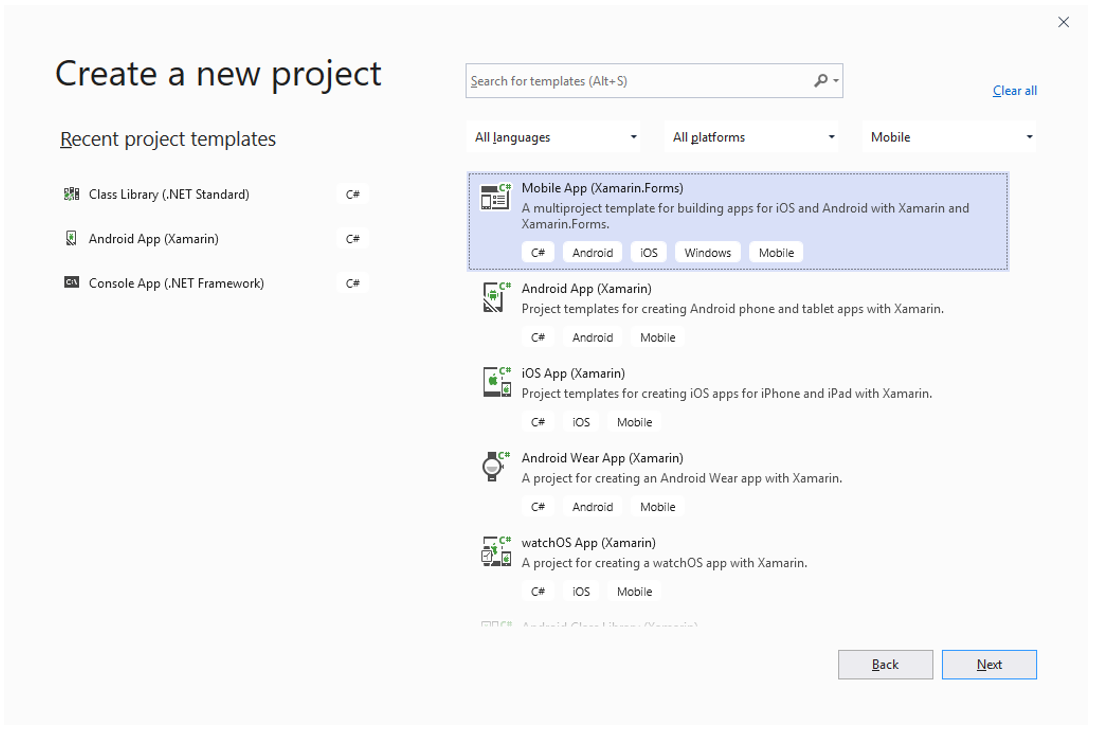Select Android App (Xamarin) title in template list
Screen dimensions: 1093x731
(x=586, y=288)
